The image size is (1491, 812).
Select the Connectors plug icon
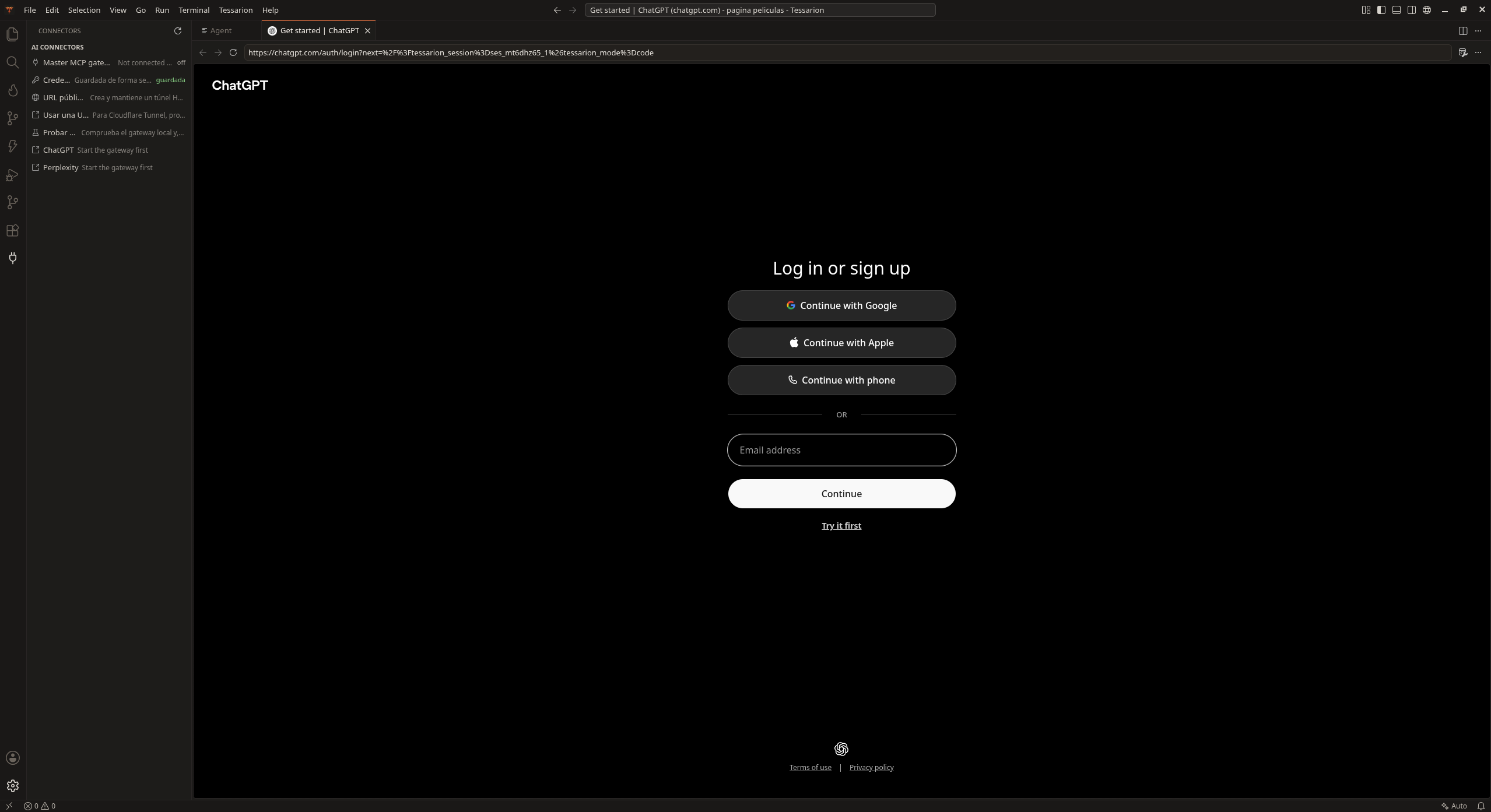[12, 258]
